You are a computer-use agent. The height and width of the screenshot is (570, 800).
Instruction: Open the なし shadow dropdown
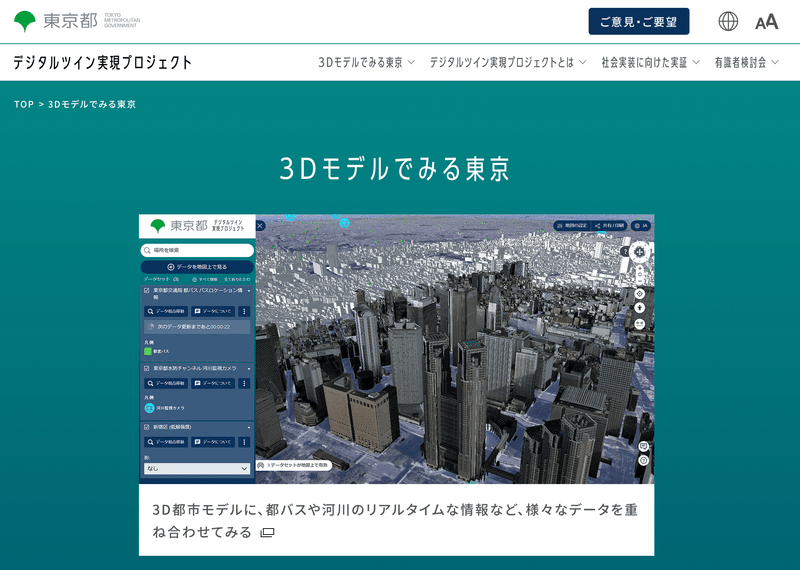196,468
